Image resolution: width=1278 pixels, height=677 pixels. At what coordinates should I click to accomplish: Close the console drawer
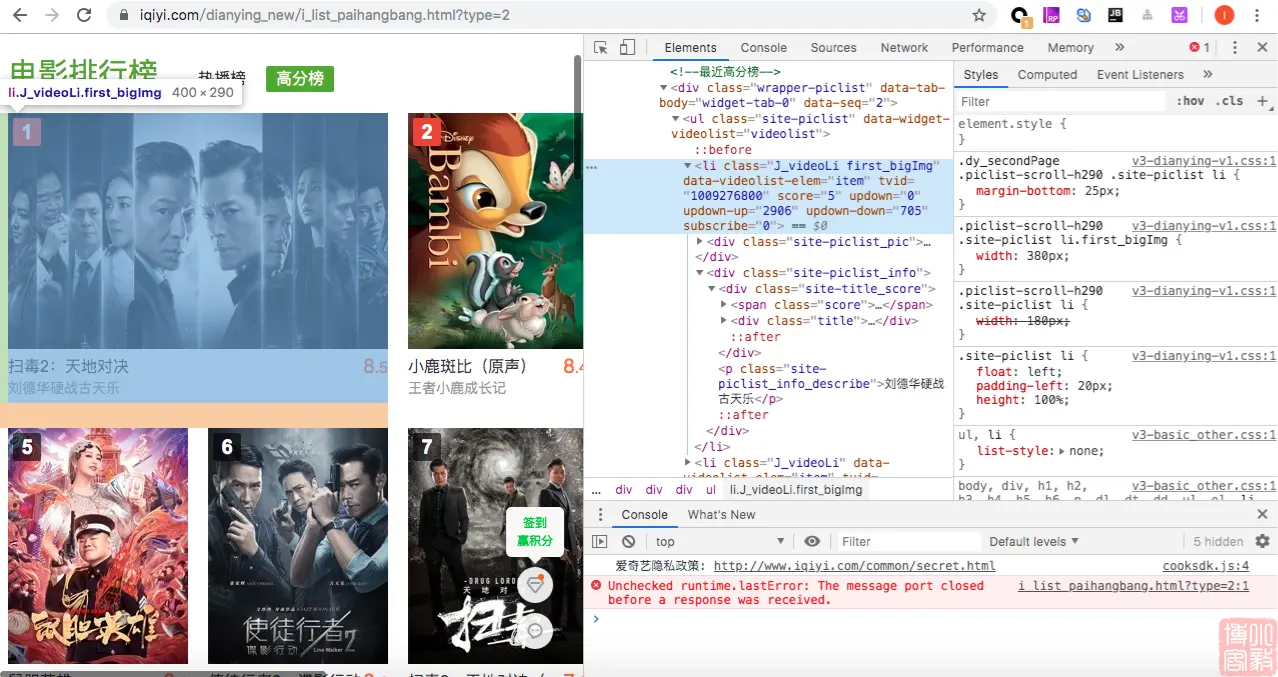tap(1262, 514)
